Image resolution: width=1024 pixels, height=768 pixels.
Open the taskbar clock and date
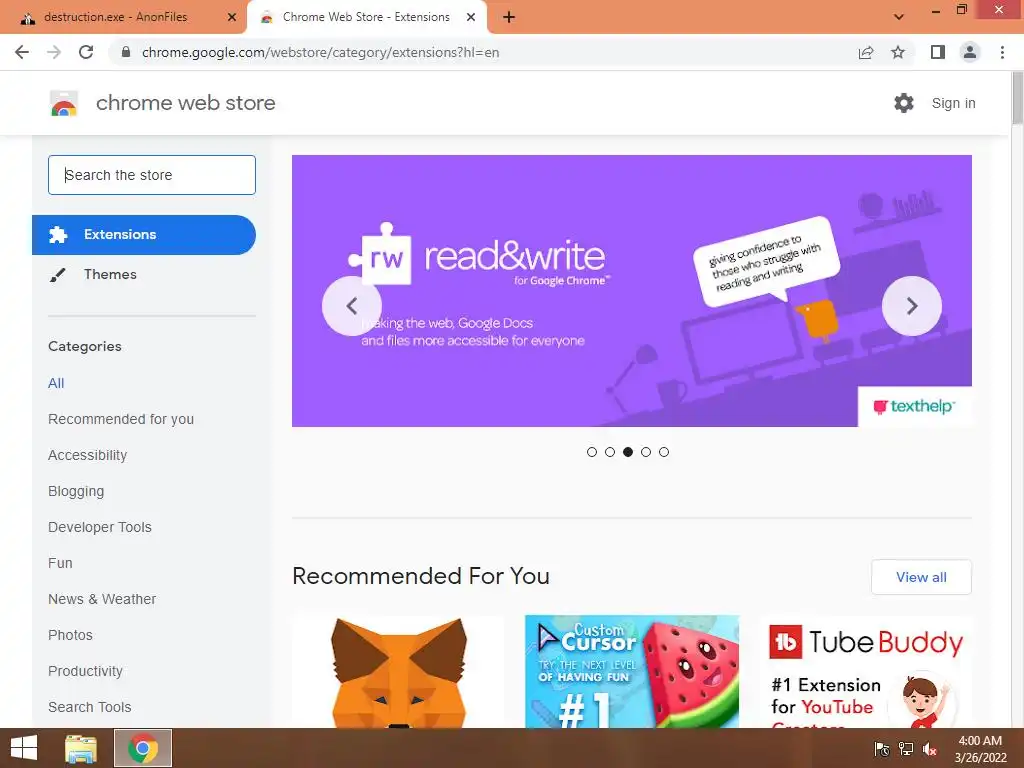(980, 749)
